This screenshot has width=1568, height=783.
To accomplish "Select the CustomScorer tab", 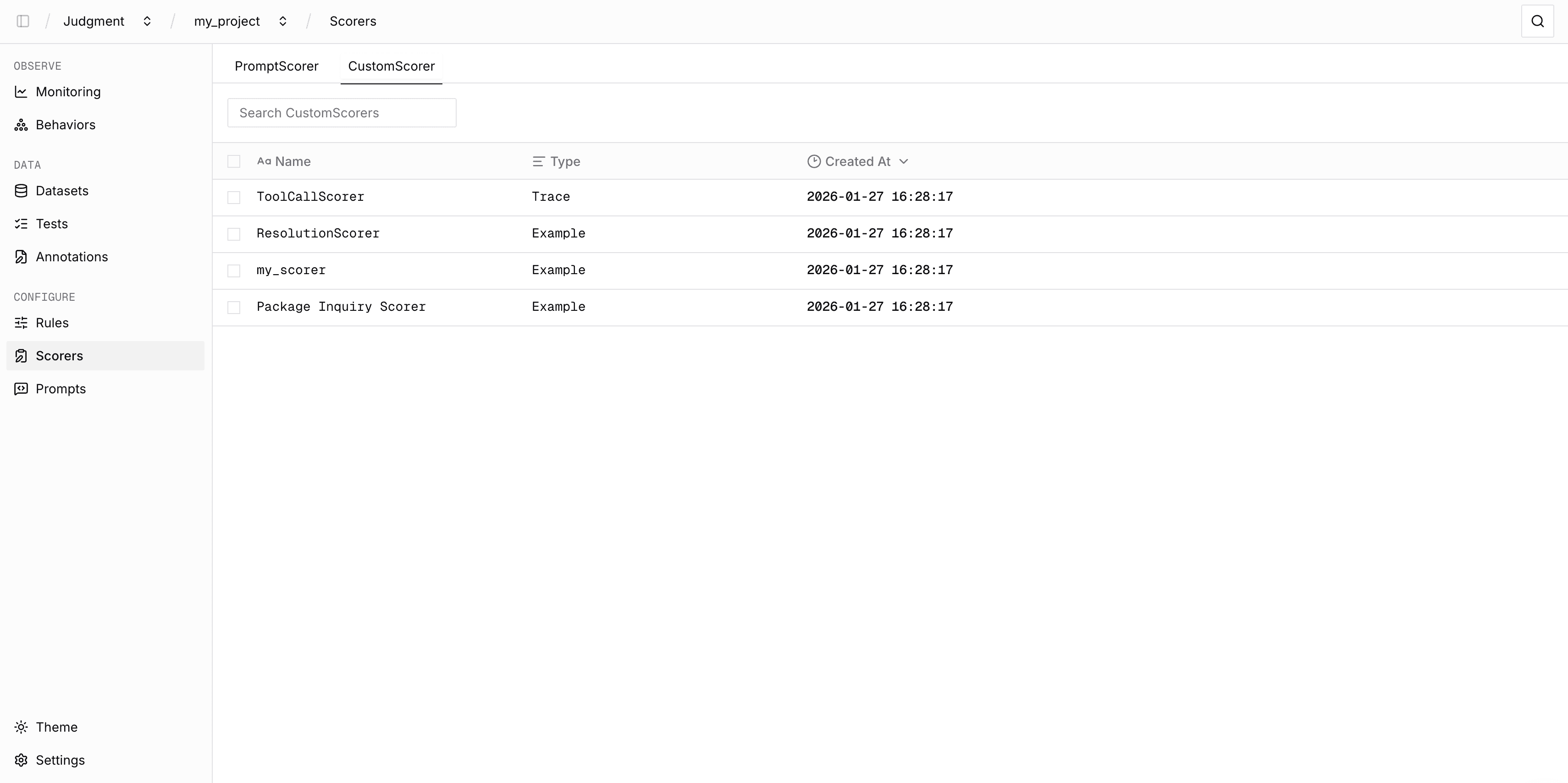I will (392, 66).
